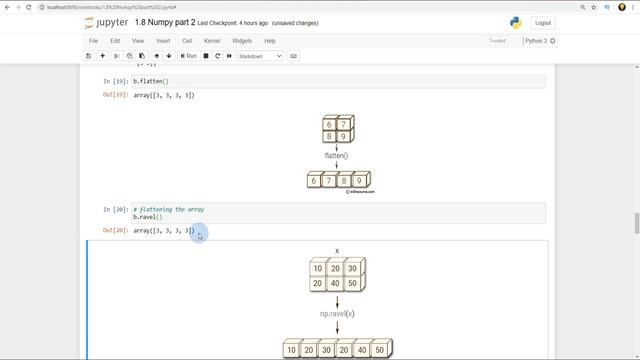Image resolution: width=640 pixels, height=360 pixels.
Task: Open the Help menu
Action: pyautogui.click(x=270, y=41)
